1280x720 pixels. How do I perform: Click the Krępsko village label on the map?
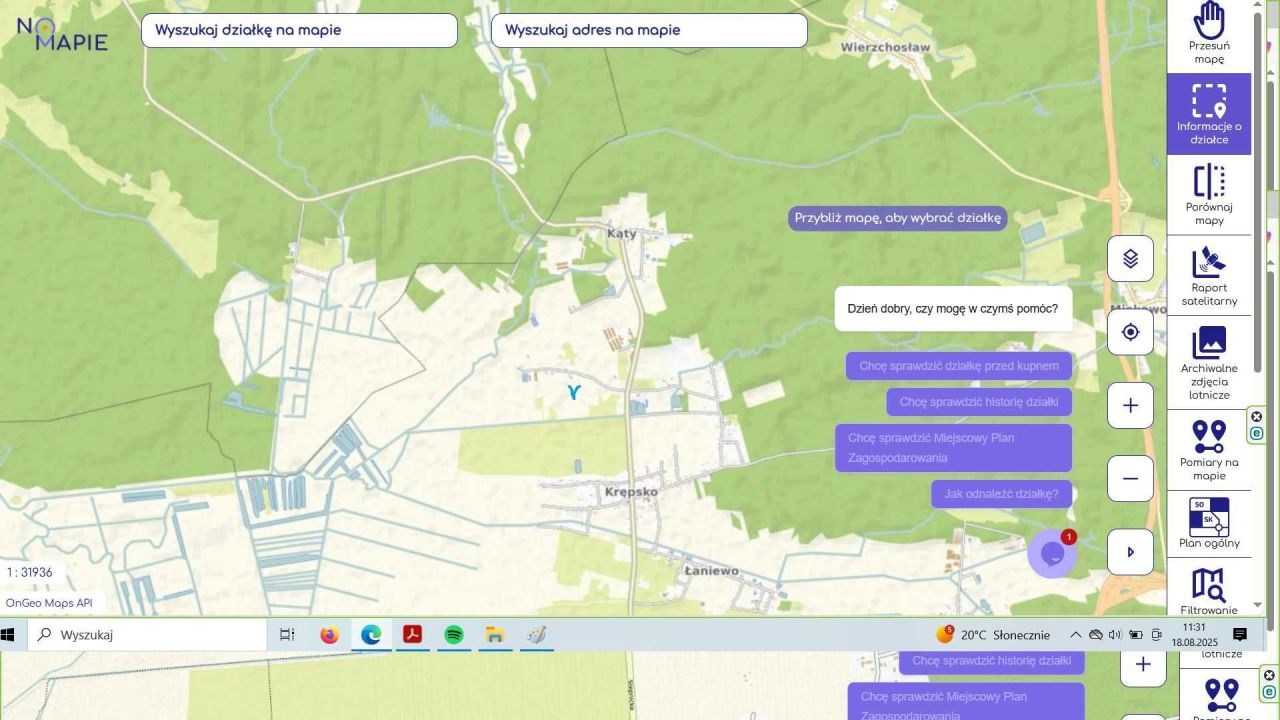tap(632, 492)
